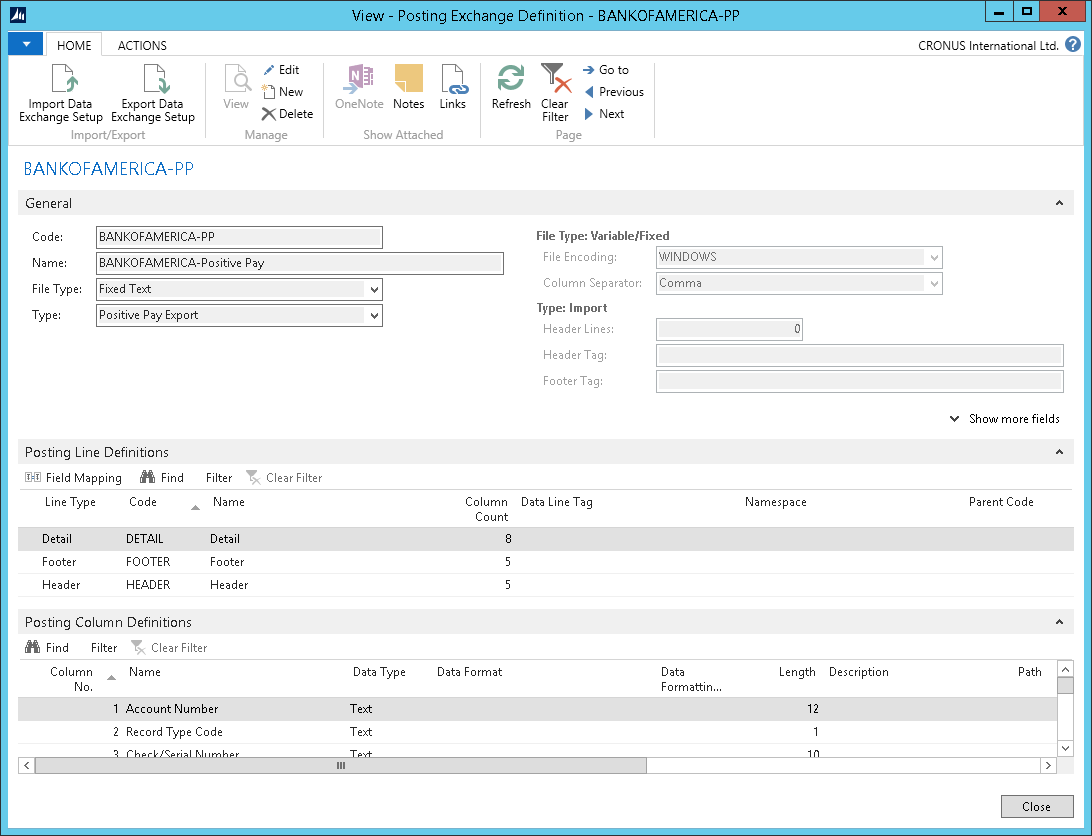
Task: Select the HEADER line row
Action: [545, 585]
